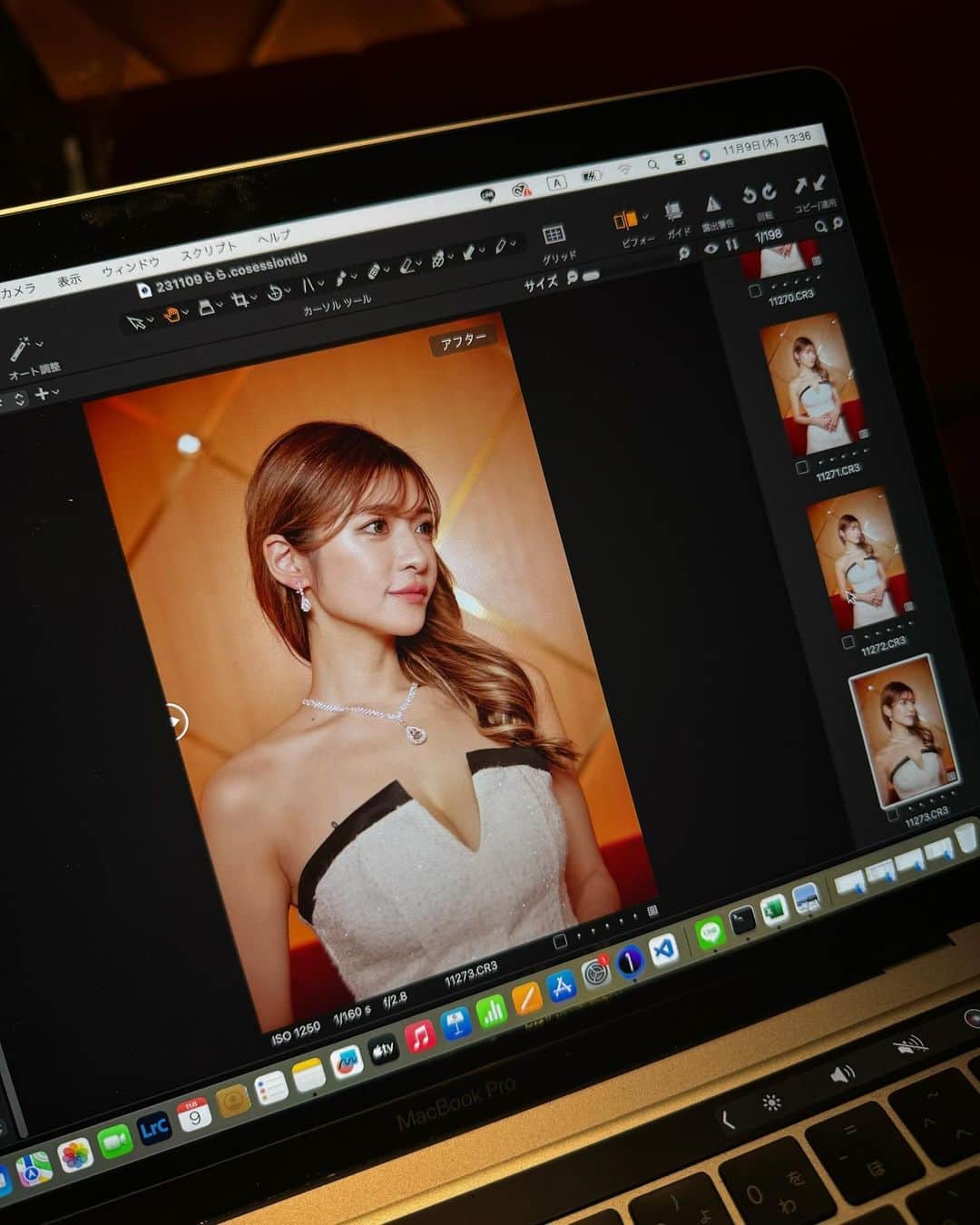The image size is (980, 1225).
Task: Open Visual Studio Code from the Dock
Action: [x=663, y=950]
